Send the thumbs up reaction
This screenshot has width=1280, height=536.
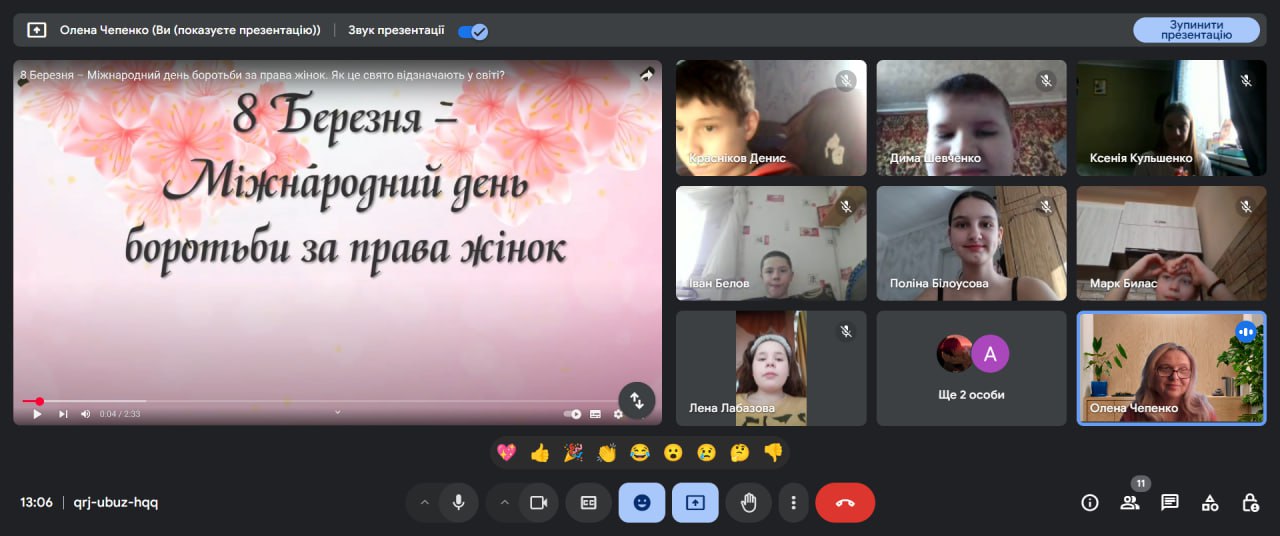point(540,453)
